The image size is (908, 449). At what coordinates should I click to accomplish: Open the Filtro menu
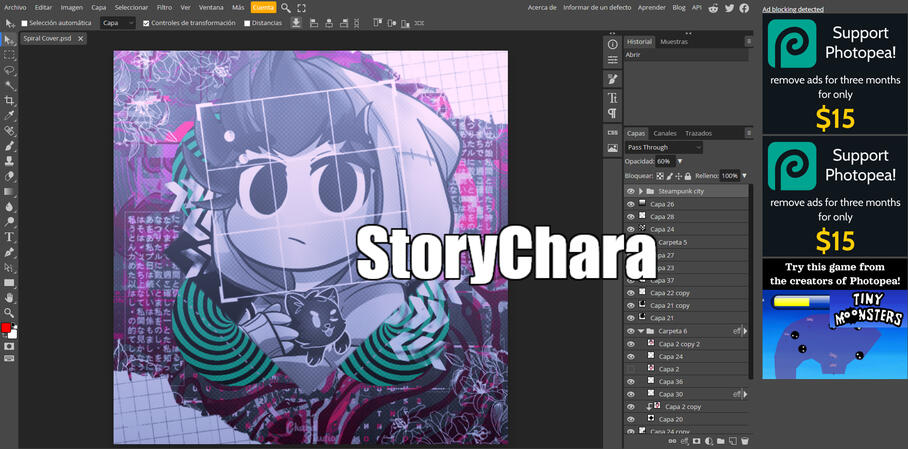pyautogui.click(x=164, y=7)
